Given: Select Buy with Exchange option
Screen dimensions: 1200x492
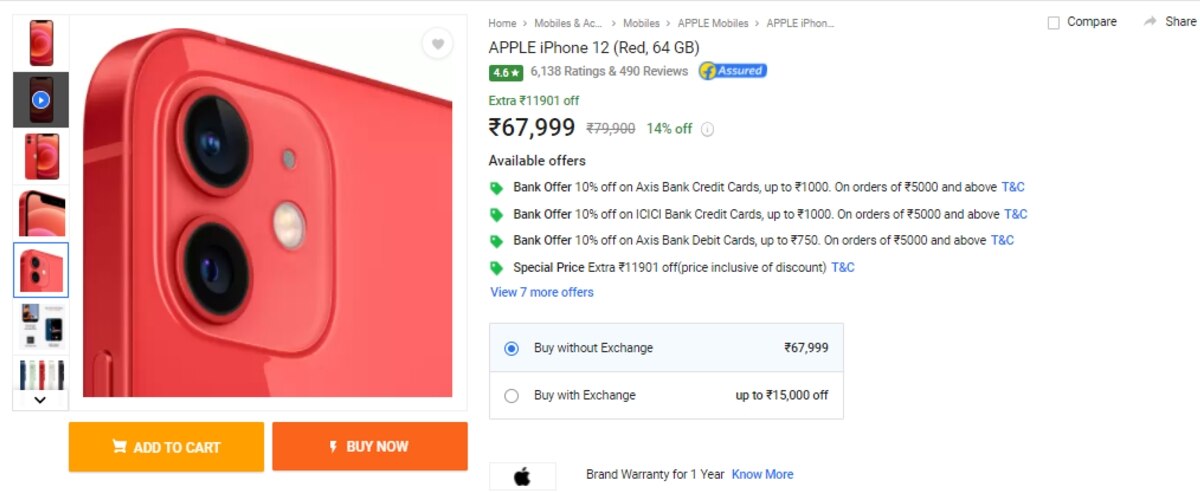Looking at the screenshot, I should click(x=512, y=396).
